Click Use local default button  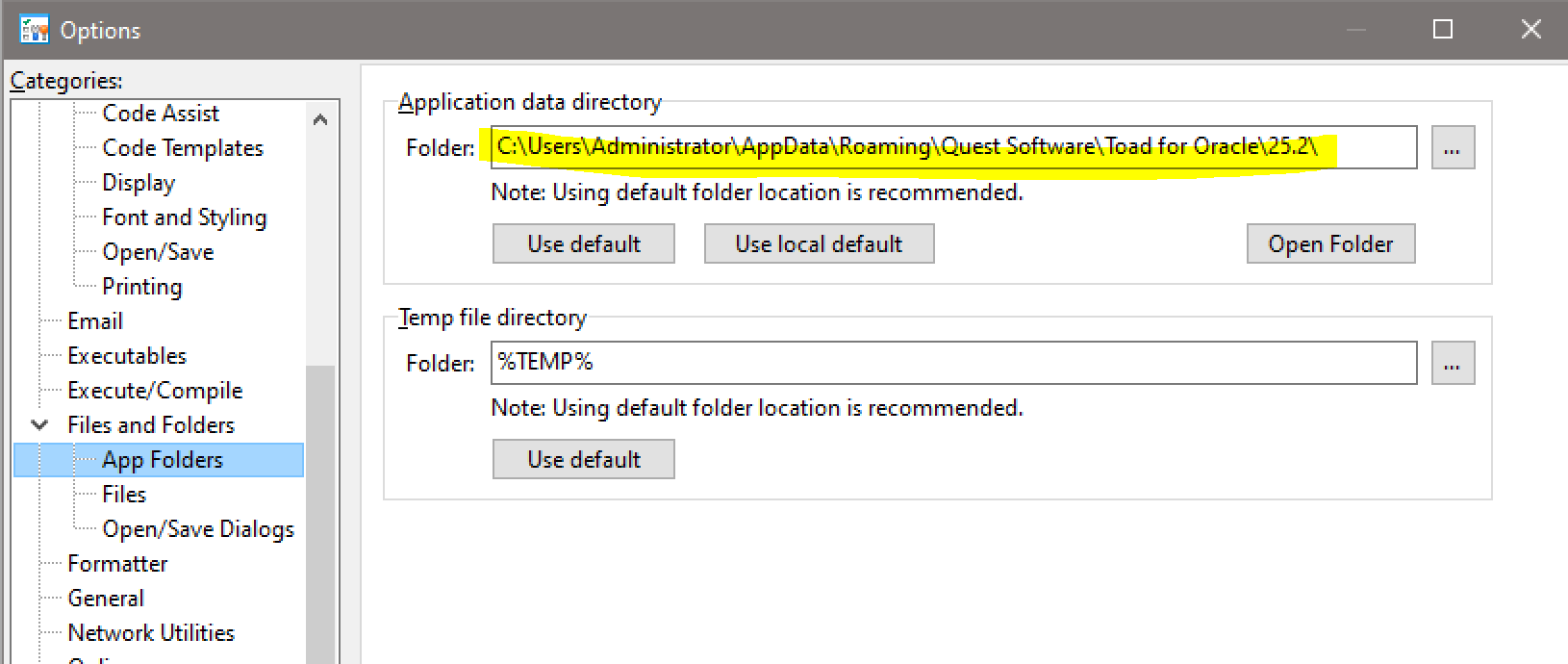[x=819, y=243]
